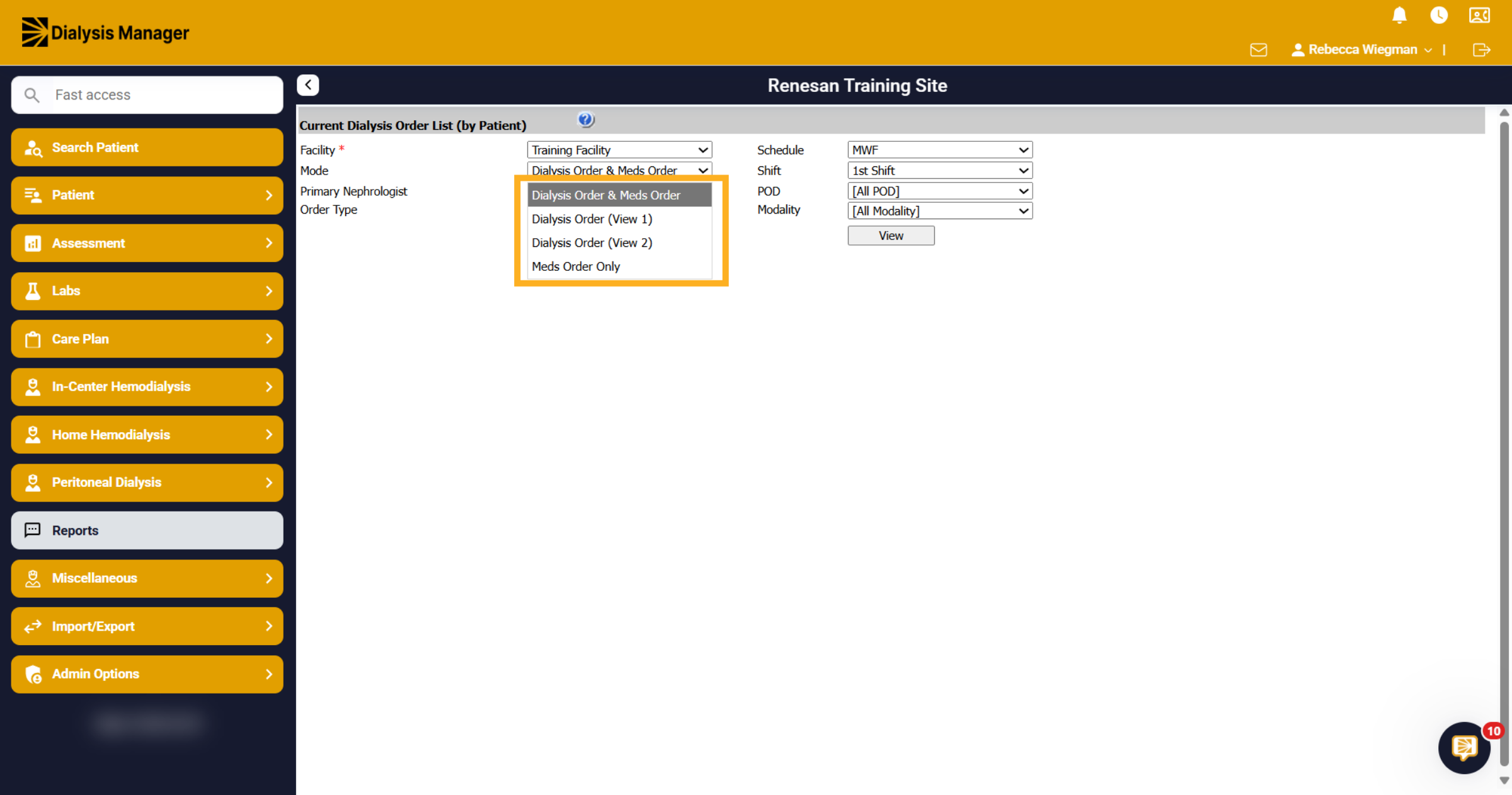Click the Dialysis Manager logo

tap(105, 32)
